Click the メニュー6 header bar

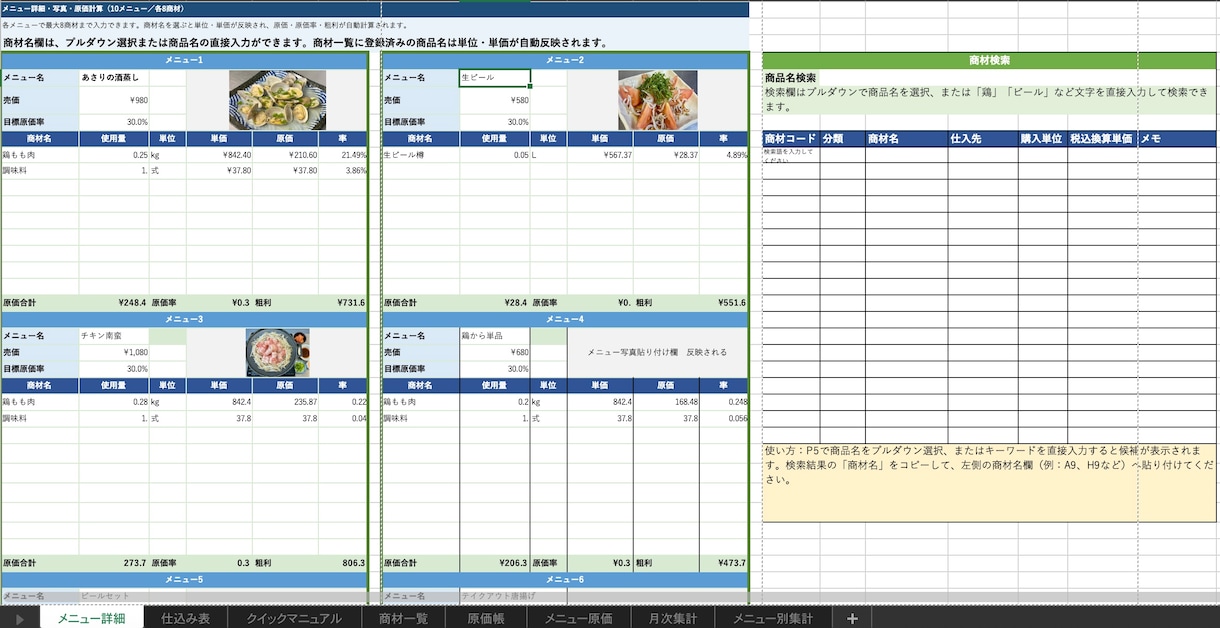tap(565, 579)
